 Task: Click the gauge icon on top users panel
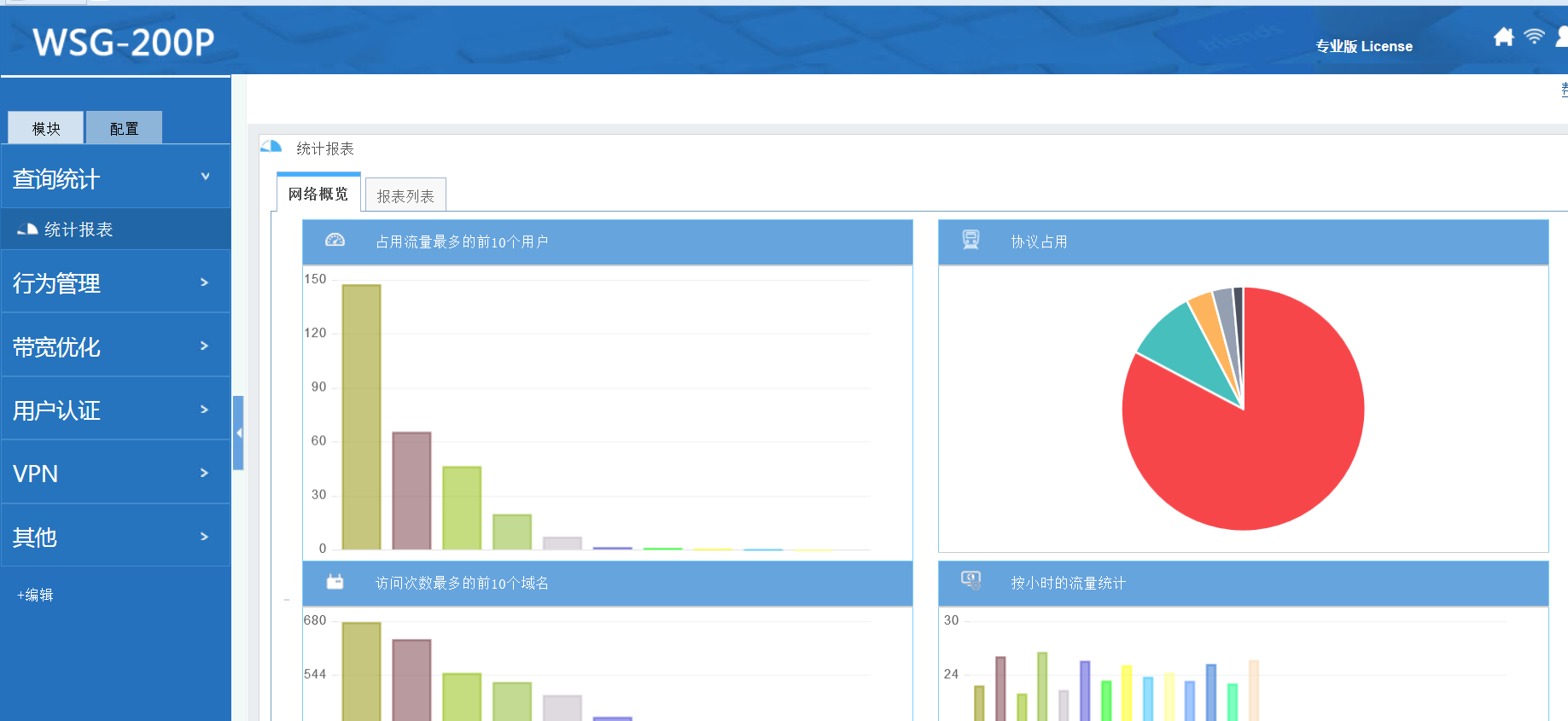(335, 241)
